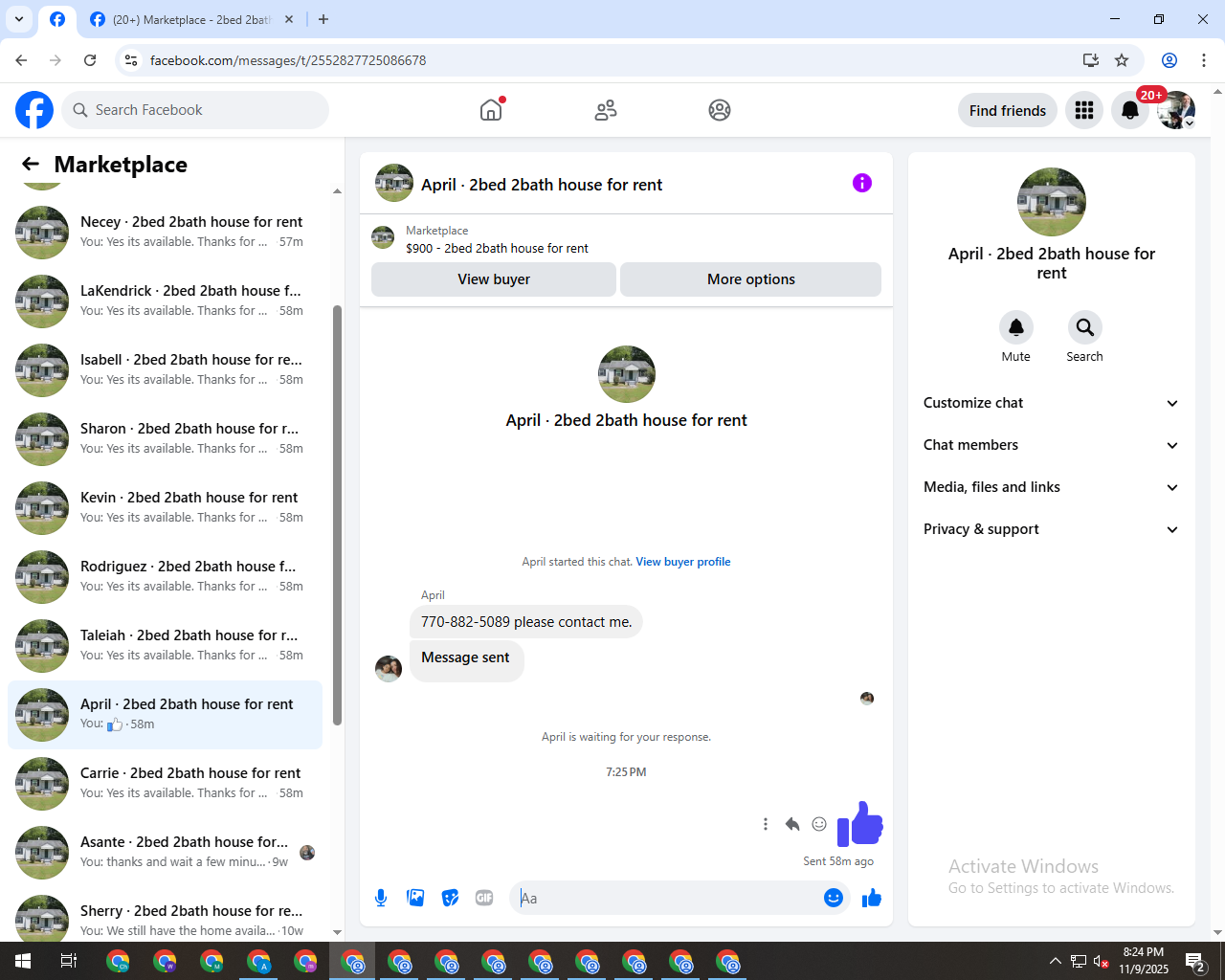Go back using the Marketplace arrow
Image resolution: width=1225 pixels, height=980 pixels.
(x=31, y=165)
